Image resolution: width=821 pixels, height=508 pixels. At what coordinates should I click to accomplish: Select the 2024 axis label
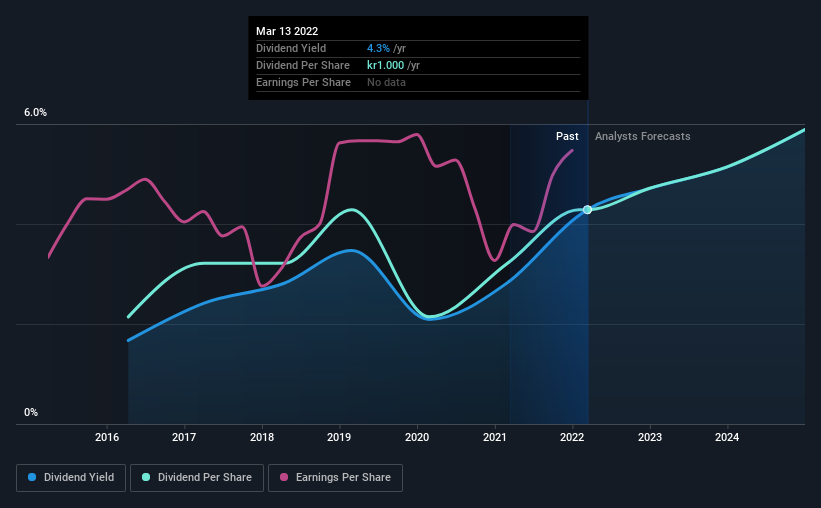pyautogui.click(x=727, y=437)
